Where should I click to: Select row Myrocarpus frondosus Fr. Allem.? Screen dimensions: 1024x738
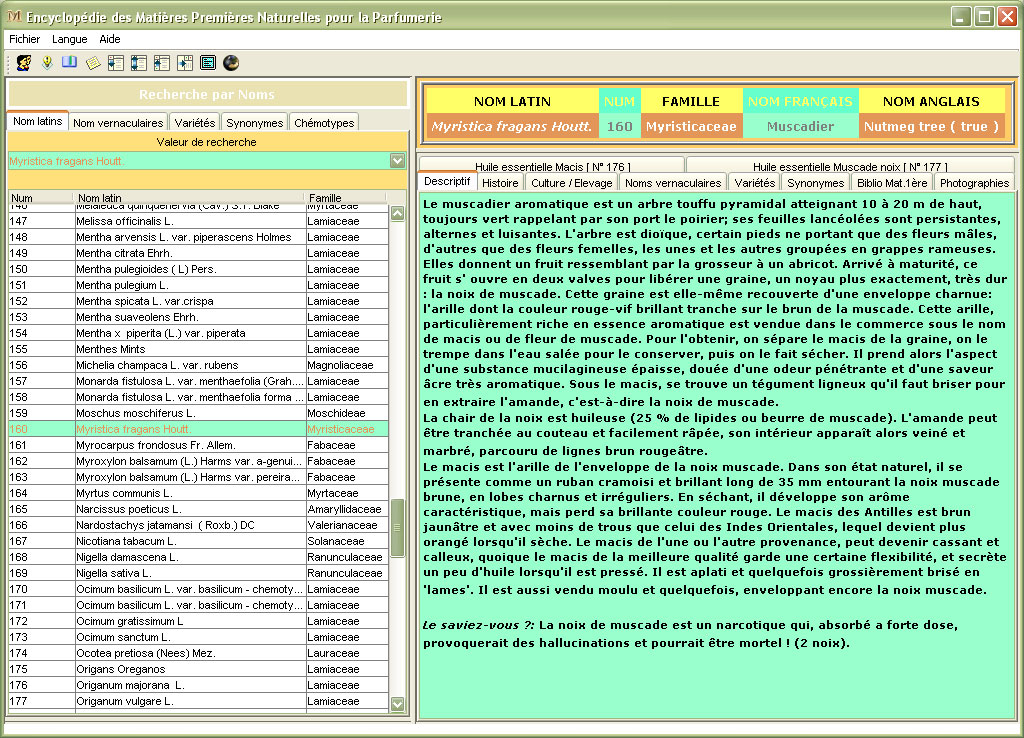199,445
